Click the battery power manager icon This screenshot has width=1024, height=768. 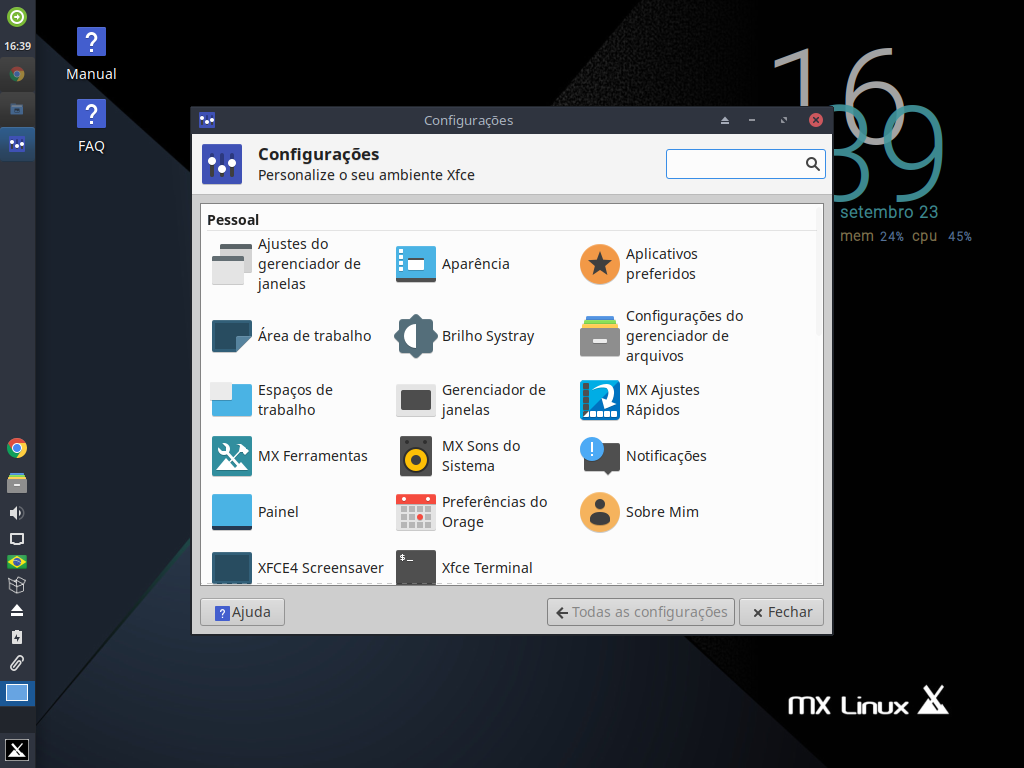point(17,637)
